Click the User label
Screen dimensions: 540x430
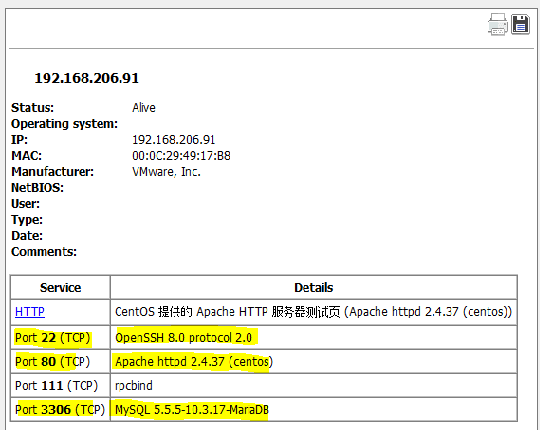pos(25,203)
